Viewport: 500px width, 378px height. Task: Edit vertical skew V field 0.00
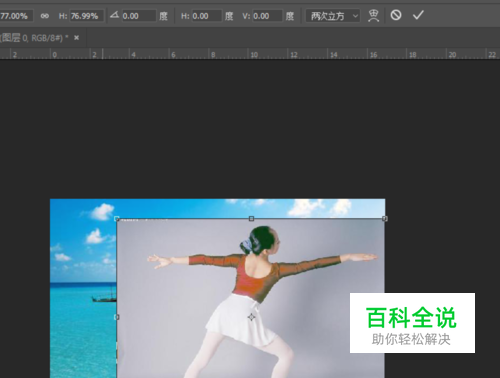tap(267, 16)
